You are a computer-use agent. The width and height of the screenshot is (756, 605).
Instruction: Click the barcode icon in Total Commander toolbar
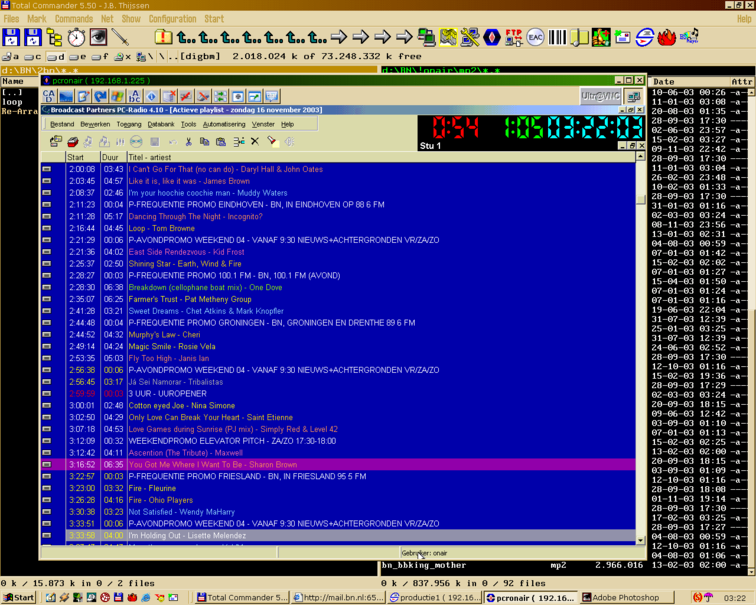coord(557,37)
